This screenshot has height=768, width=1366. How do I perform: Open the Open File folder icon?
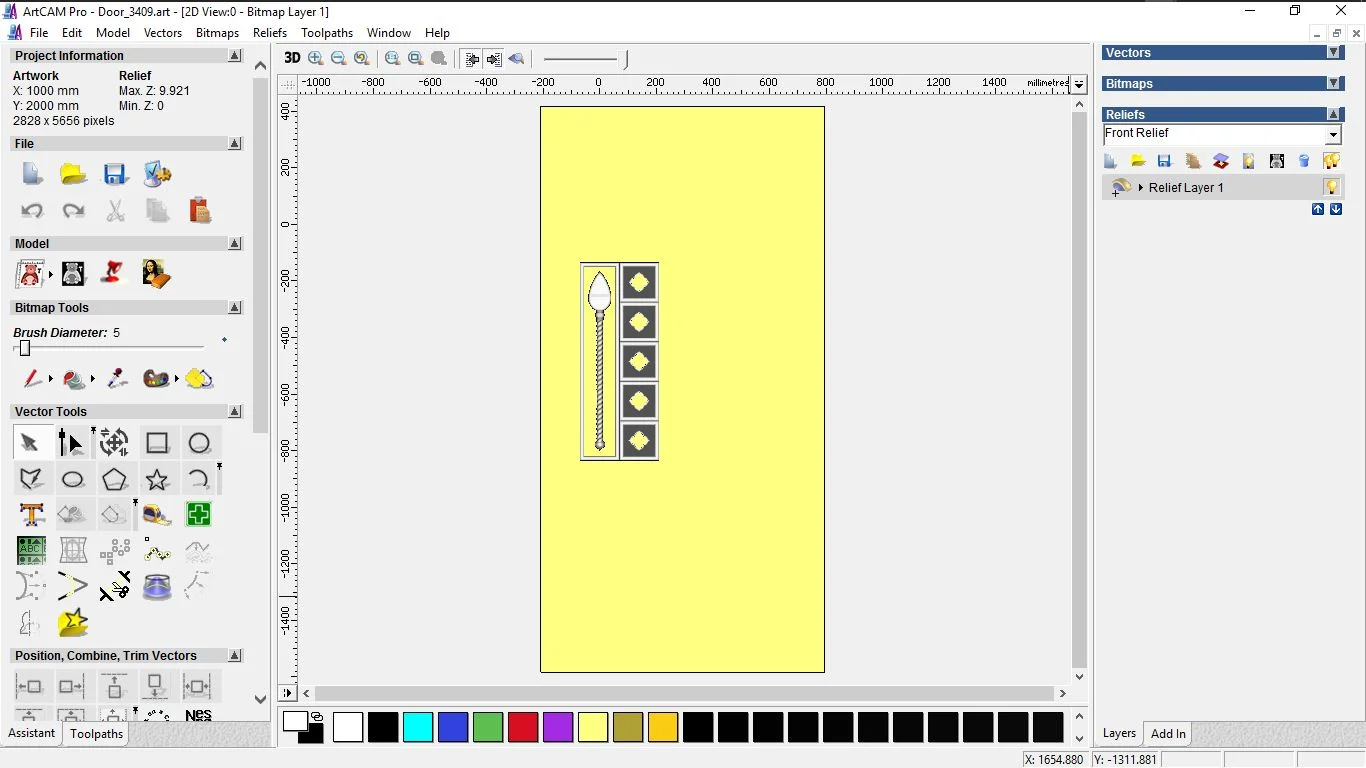coord(73,174)
